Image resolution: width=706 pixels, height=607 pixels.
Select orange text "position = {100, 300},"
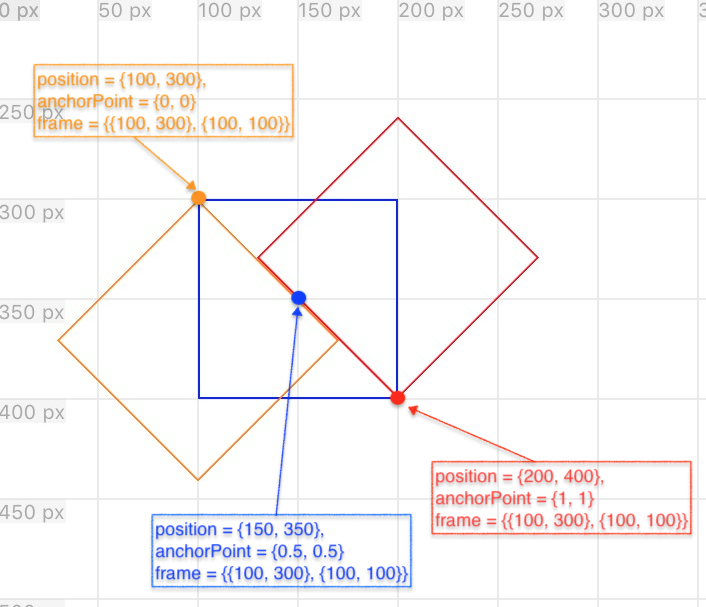point(122,80)
